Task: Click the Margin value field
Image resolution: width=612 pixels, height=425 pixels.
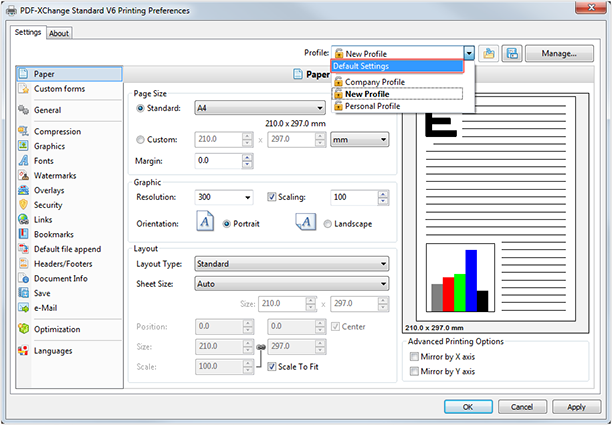Action: tap(219, 160)
